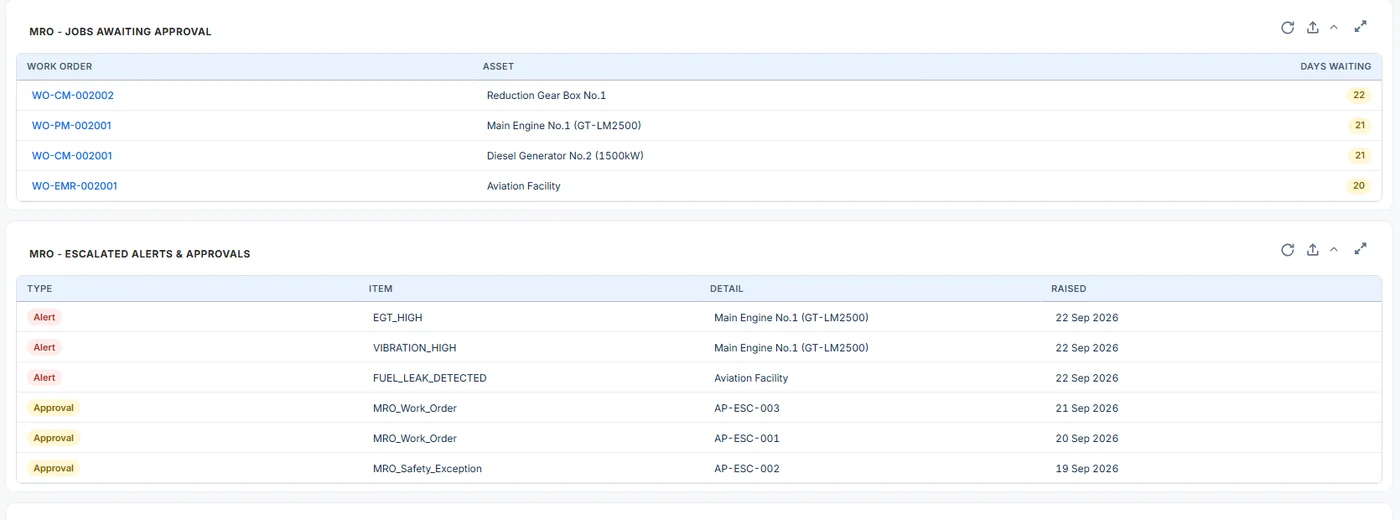
Task: Sort by the Detail column header
Action: point(726,289)
